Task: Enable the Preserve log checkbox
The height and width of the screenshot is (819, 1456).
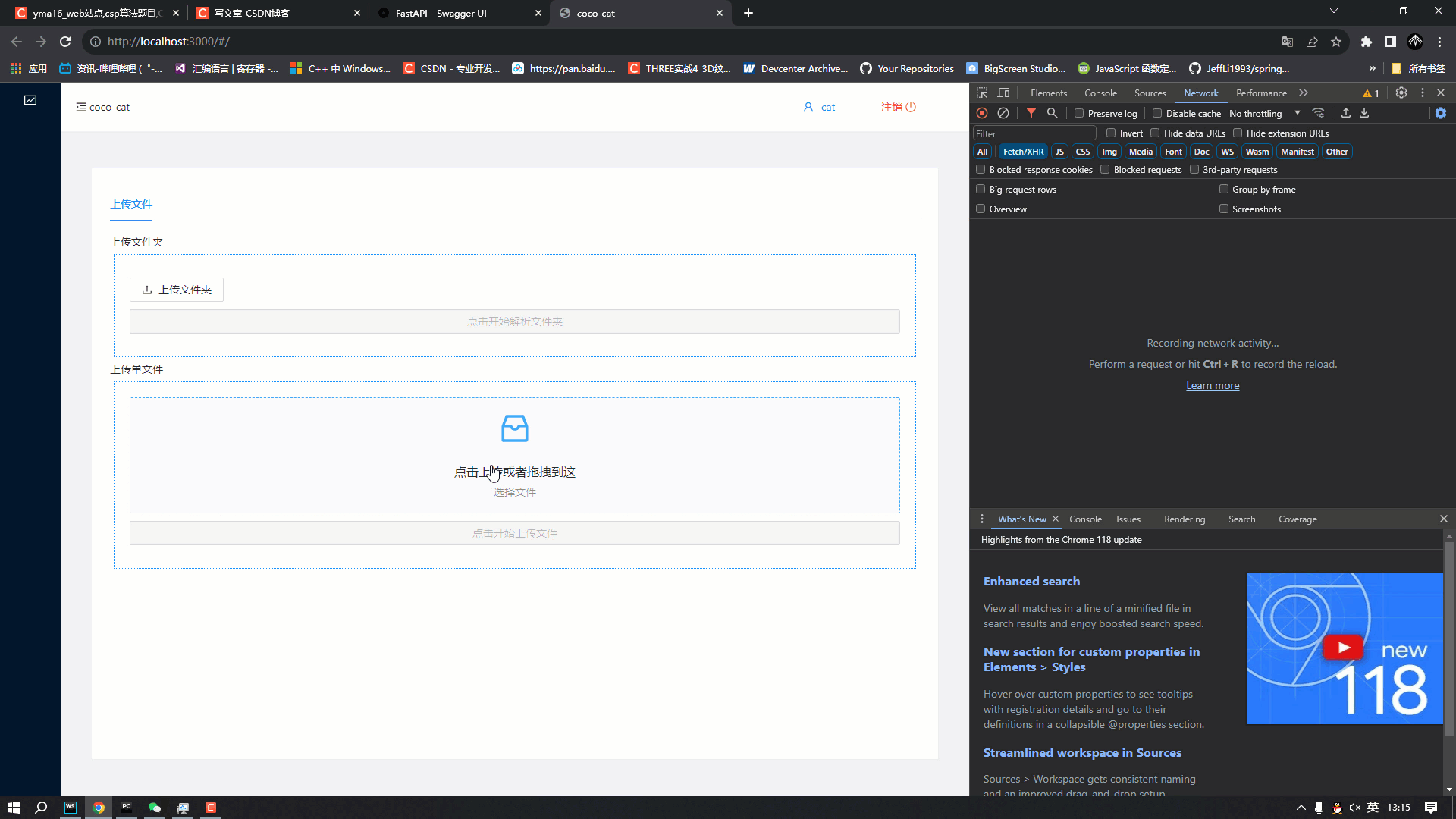Action: point(1079,113)
